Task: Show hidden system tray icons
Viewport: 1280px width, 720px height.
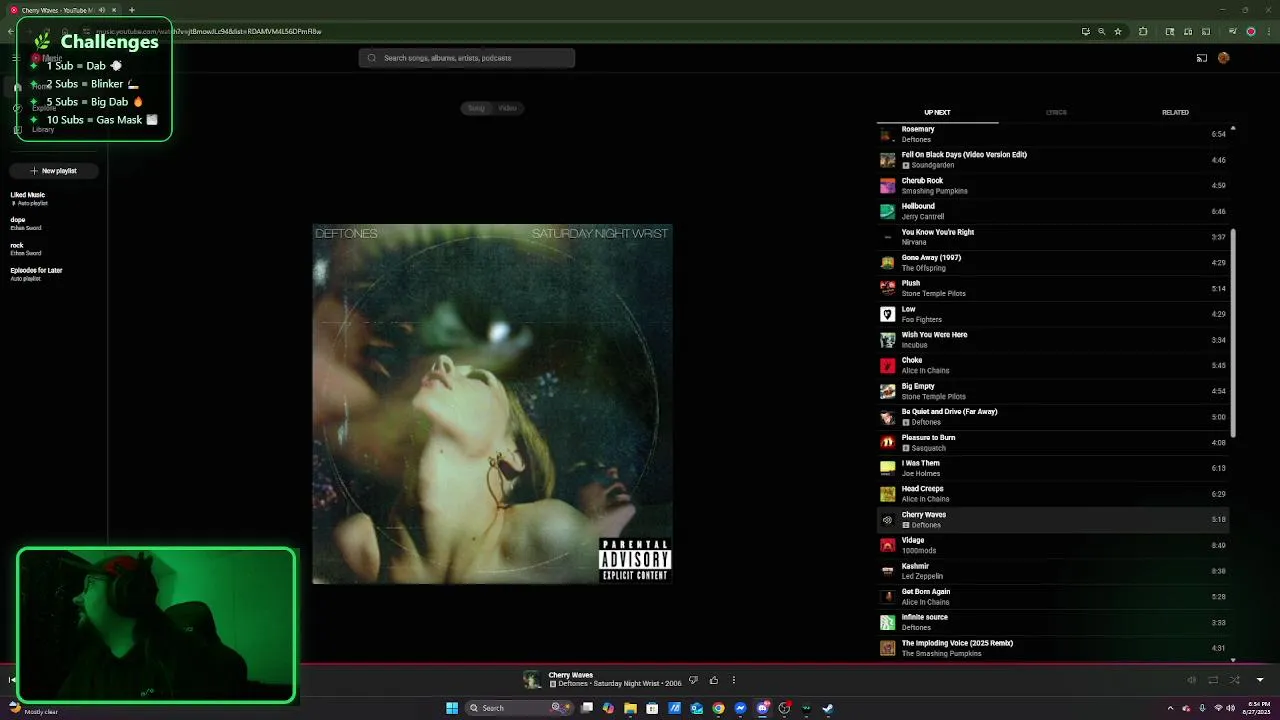Action: 1170,708
